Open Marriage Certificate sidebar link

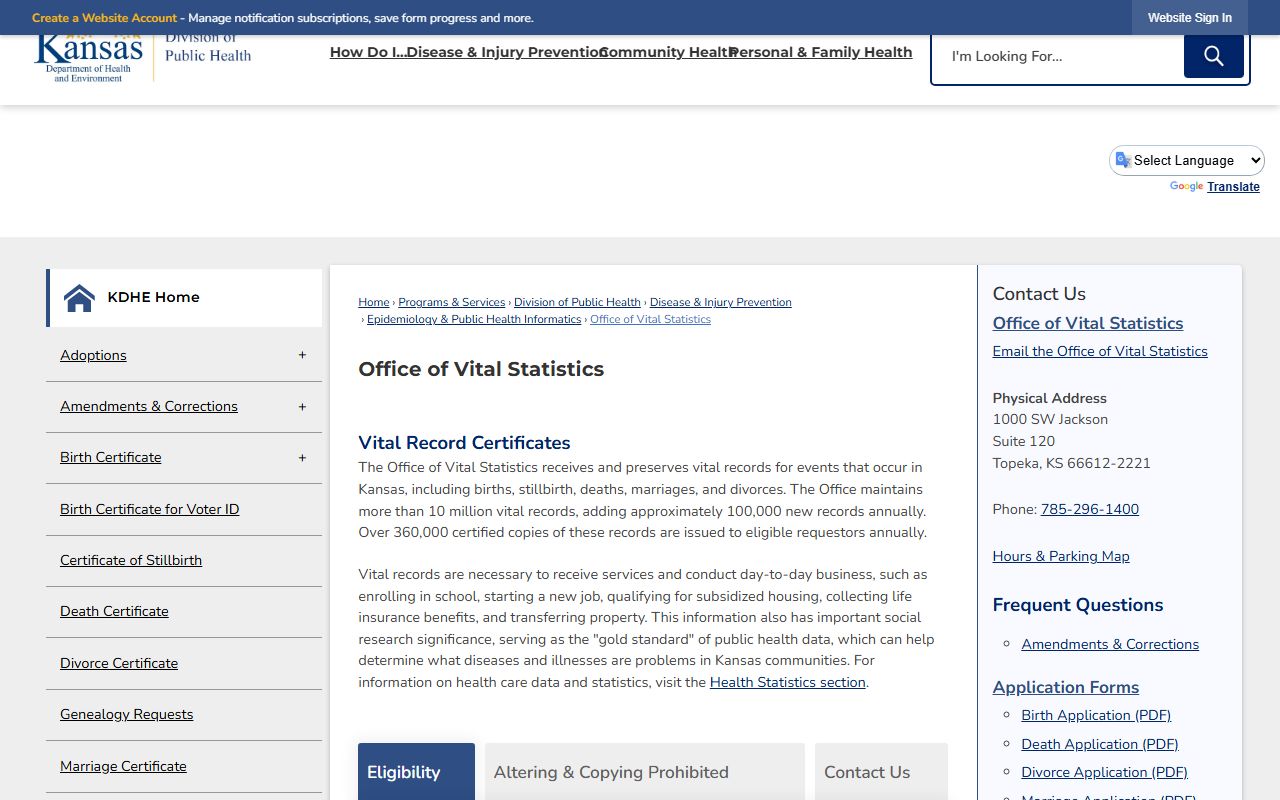click(x=123, y=766)
